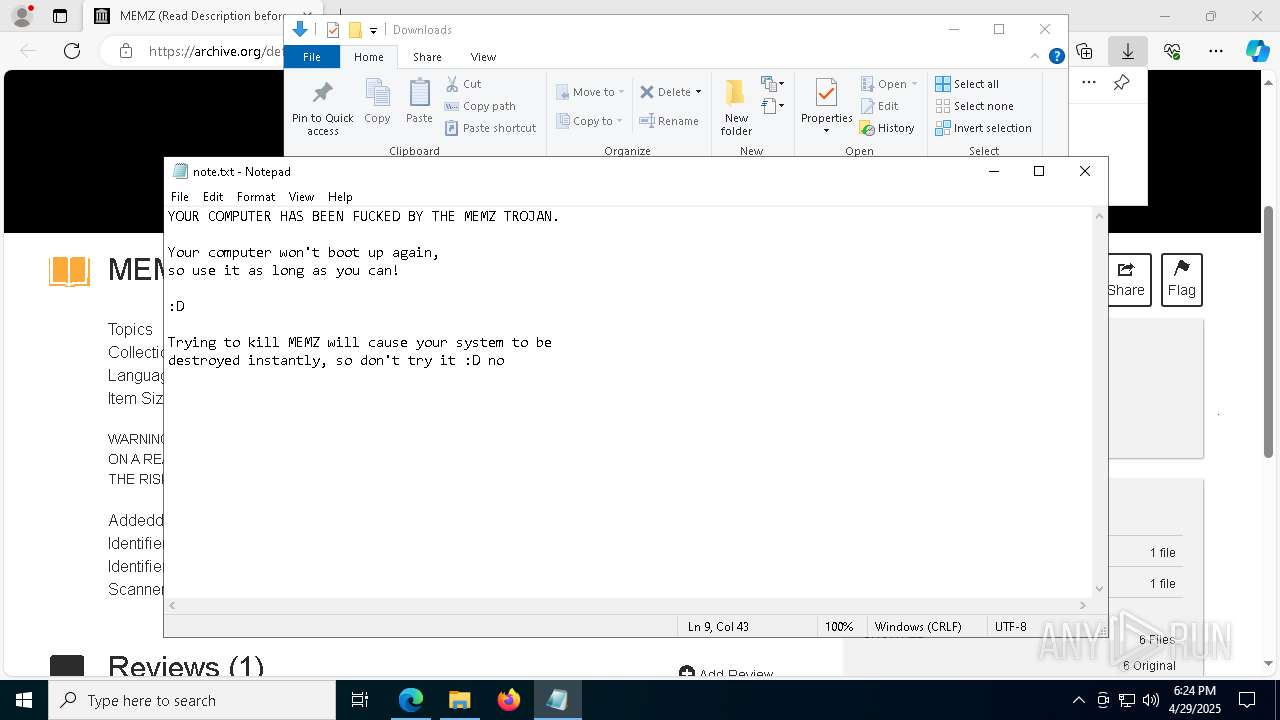Open Customize Quick Access Toolbar dropdown
The width and height of the screenshot is (1280, 720).
pos(373,30)
